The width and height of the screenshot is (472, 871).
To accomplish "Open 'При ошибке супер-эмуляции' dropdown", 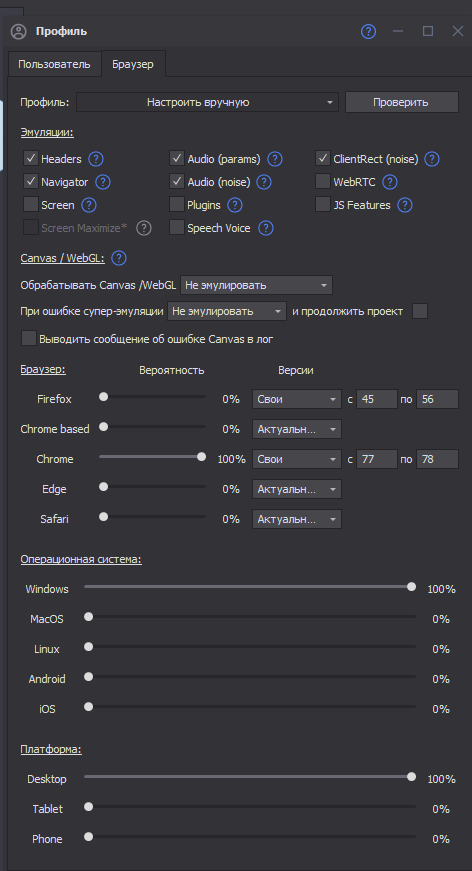I will 227,311.
